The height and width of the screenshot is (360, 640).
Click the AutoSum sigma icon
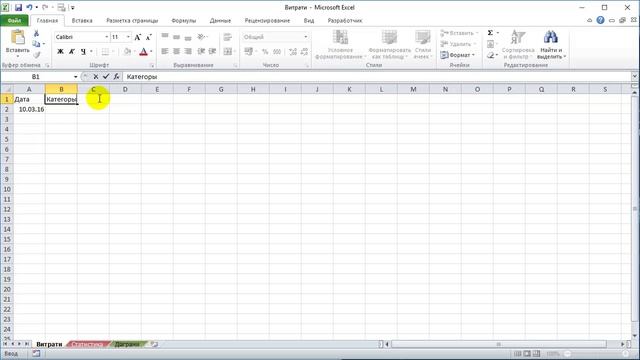(x=490, y=33)
